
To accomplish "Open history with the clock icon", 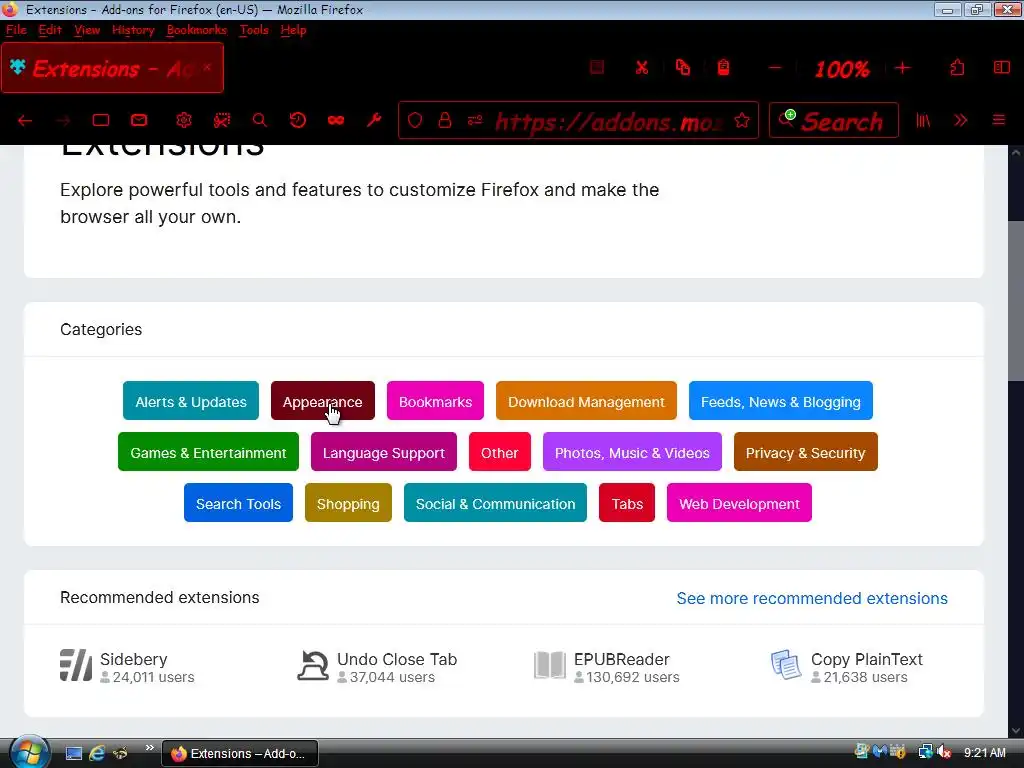I will (x=298, y=120).
